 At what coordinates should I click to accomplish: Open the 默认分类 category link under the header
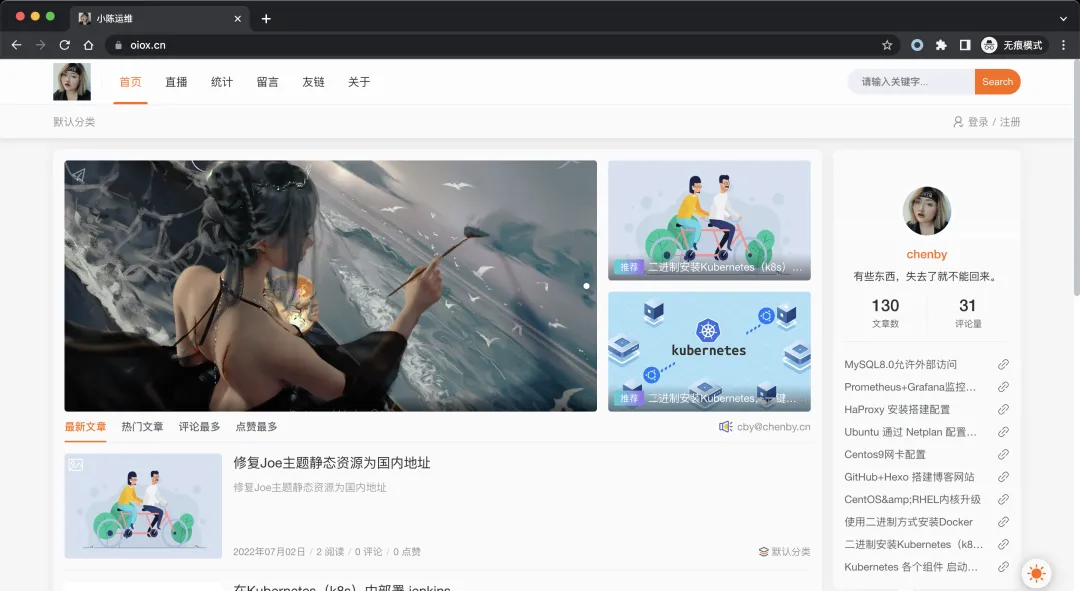pyautogui.click(x=74, y=122)
